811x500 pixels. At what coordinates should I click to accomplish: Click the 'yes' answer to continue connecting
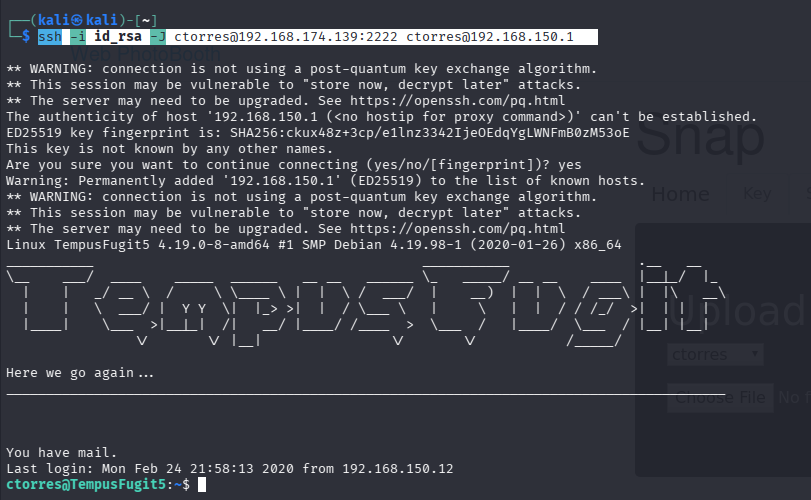(569, 165)
